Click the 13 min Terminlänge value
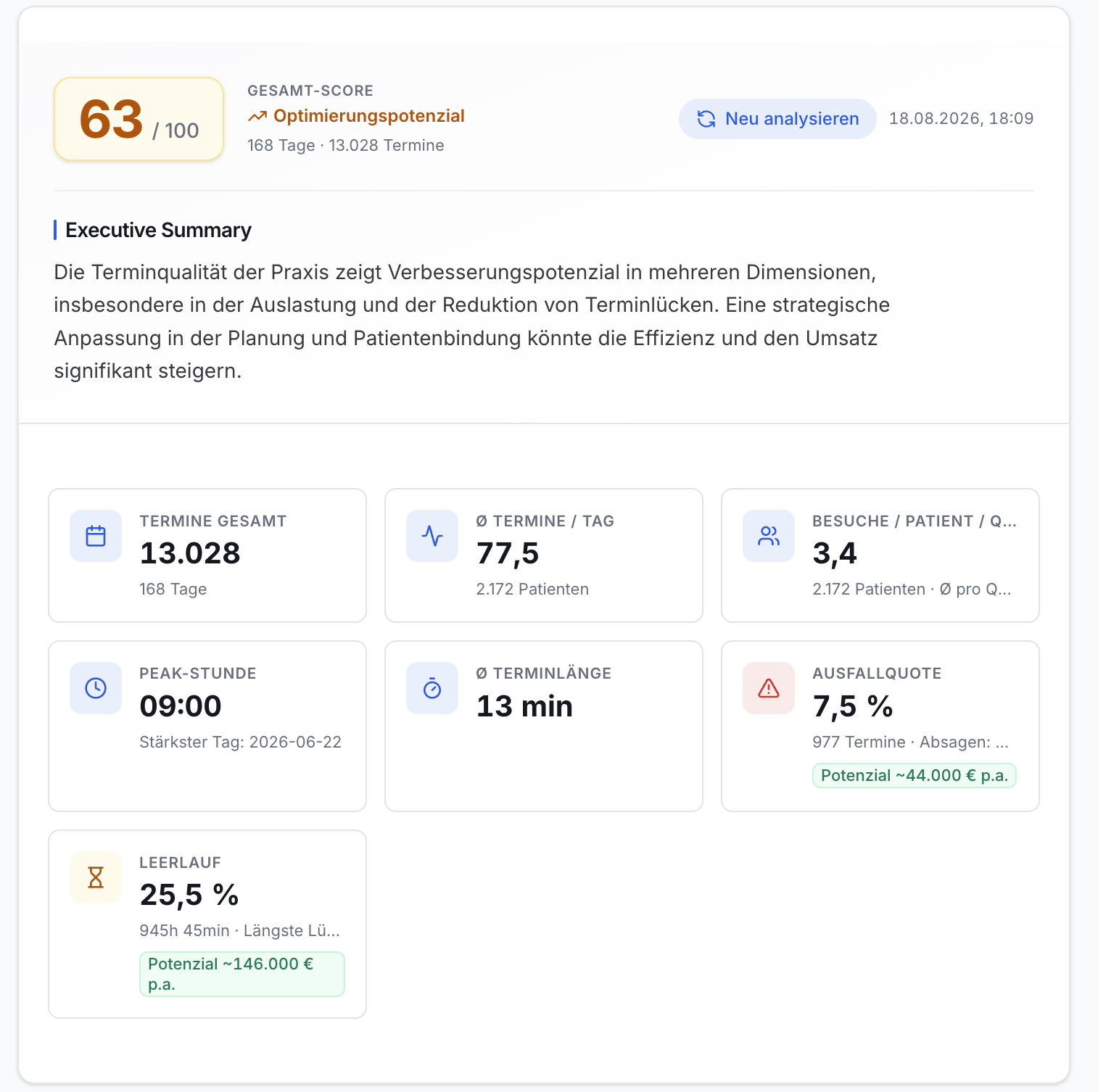 pyautogui.click(x=524, y=706)
